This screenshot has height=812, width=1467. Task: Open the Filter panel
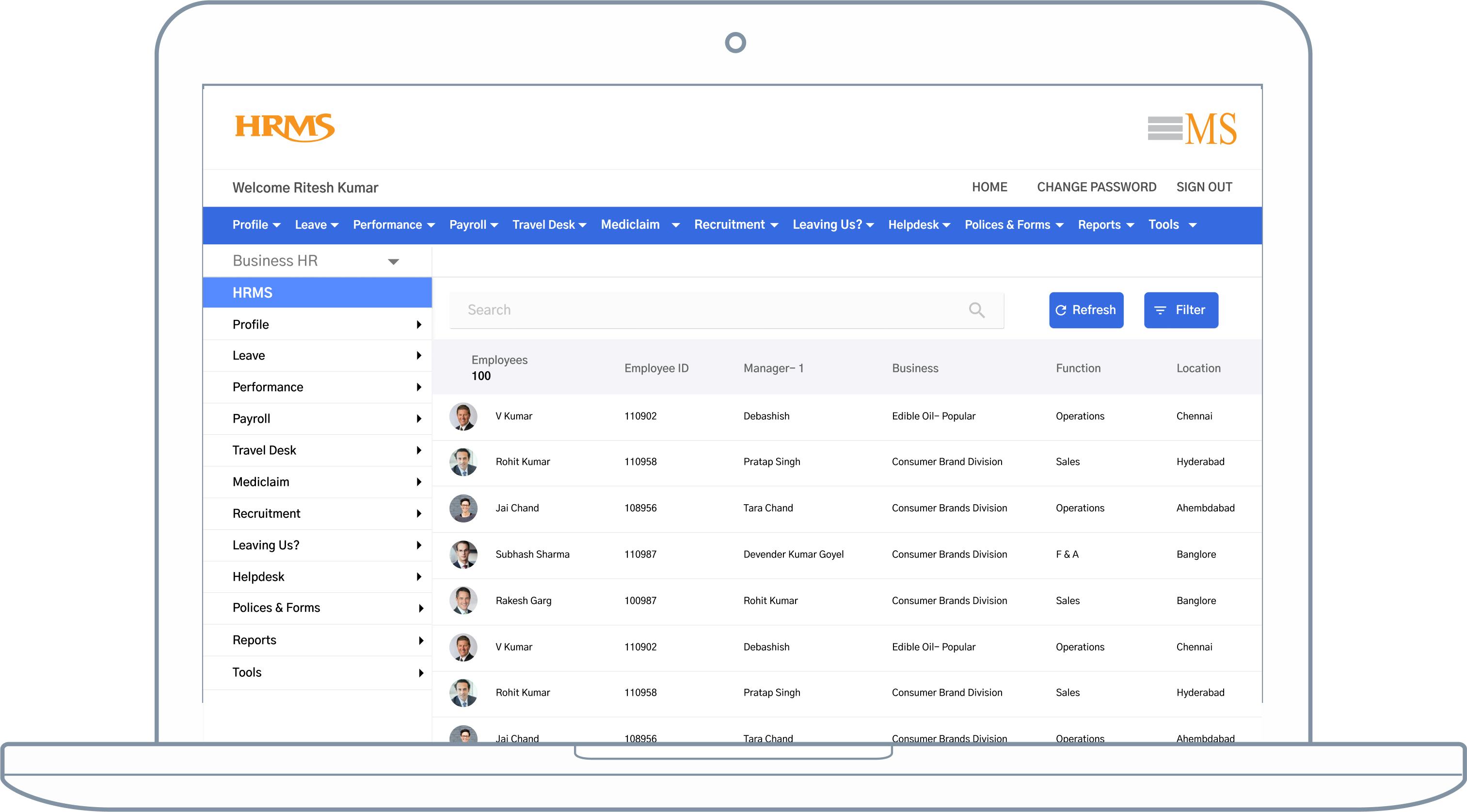pos(1180,310)
